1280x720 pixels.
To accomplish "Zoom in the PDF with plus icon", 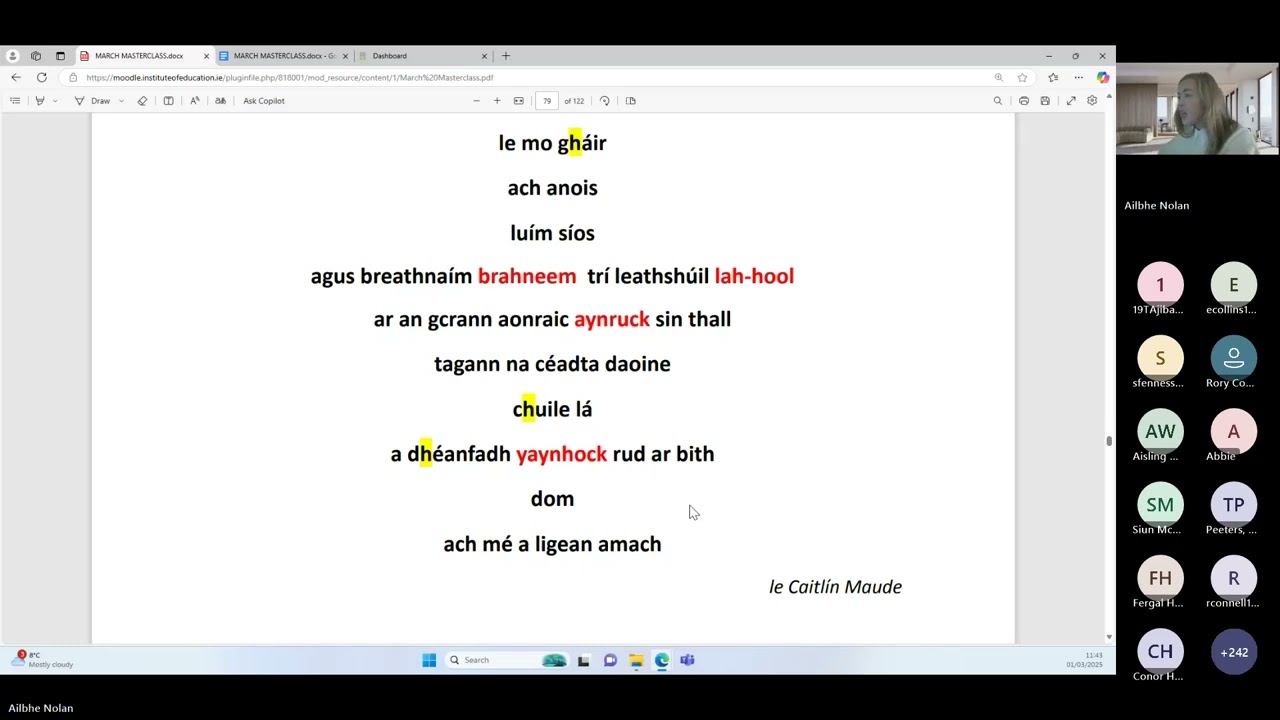I will (497, 101).
